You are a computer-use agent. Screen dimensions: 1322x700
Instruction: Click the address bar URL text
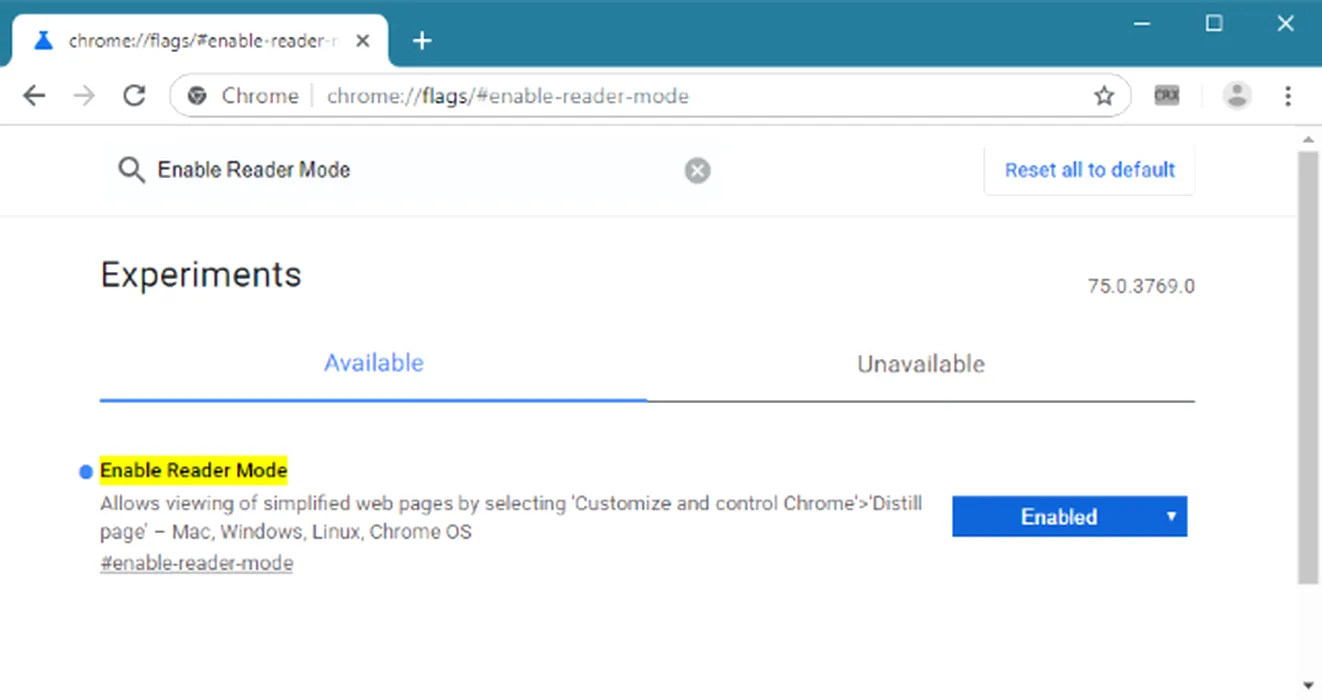507,96
